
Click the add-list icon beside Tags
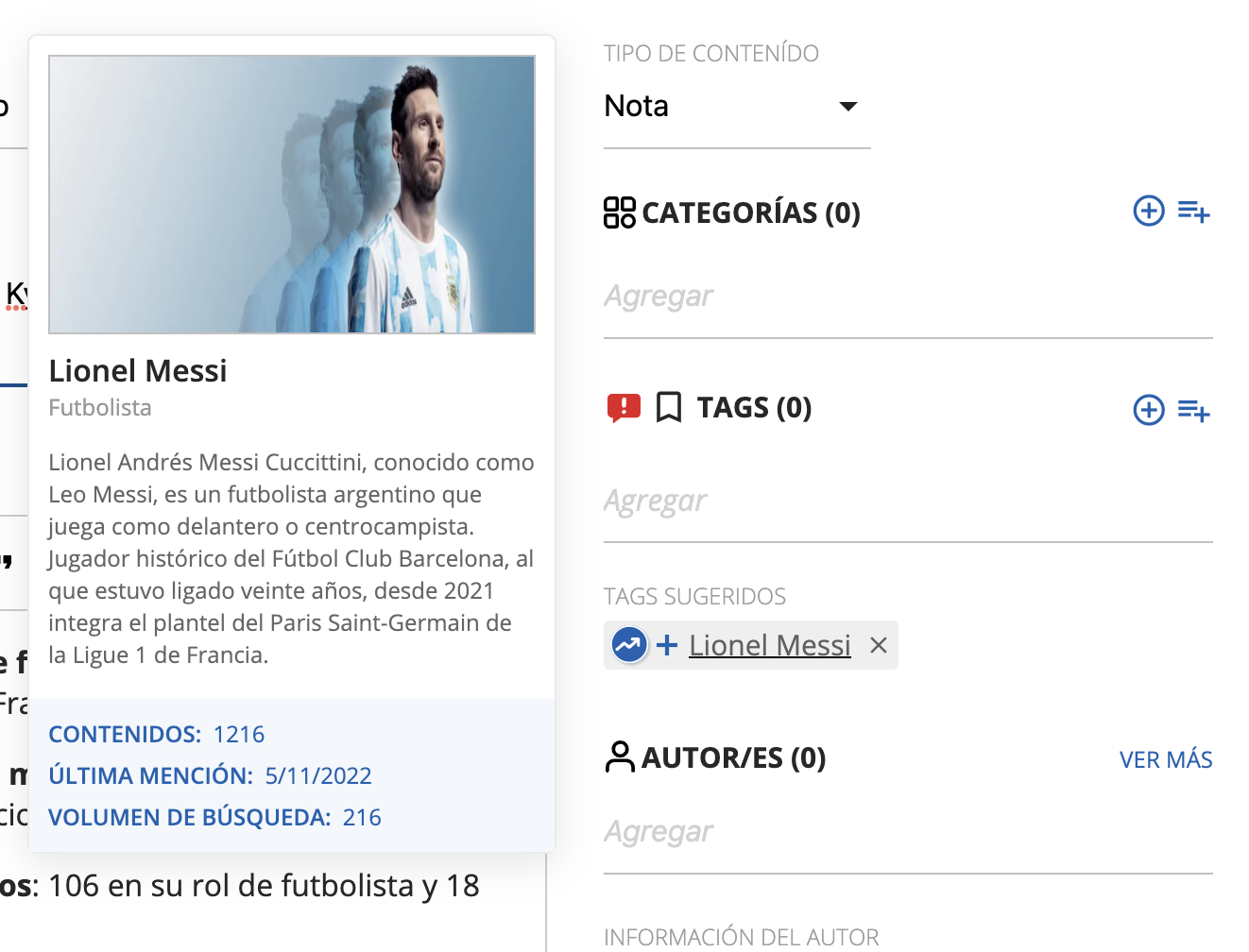(1193, 411)
